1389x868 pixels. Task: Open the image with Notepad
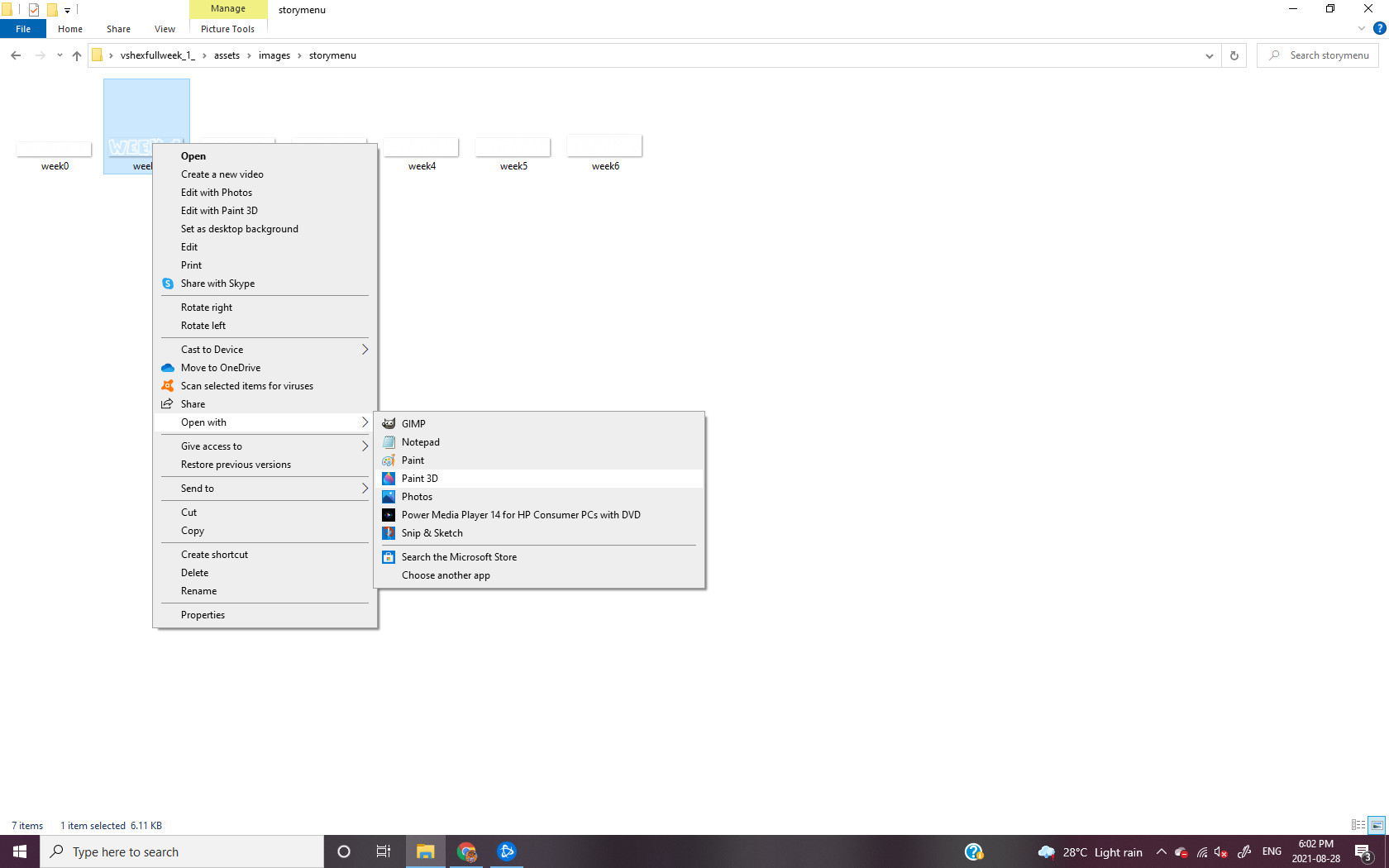(x=421, y=441)
